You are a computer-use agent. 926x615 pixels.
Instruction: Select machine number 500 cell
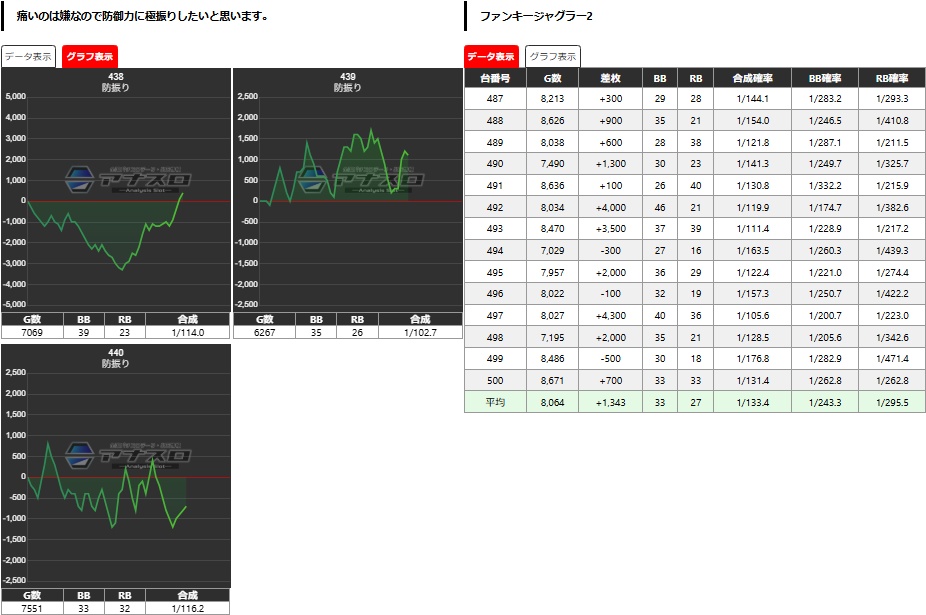(495, 380)
